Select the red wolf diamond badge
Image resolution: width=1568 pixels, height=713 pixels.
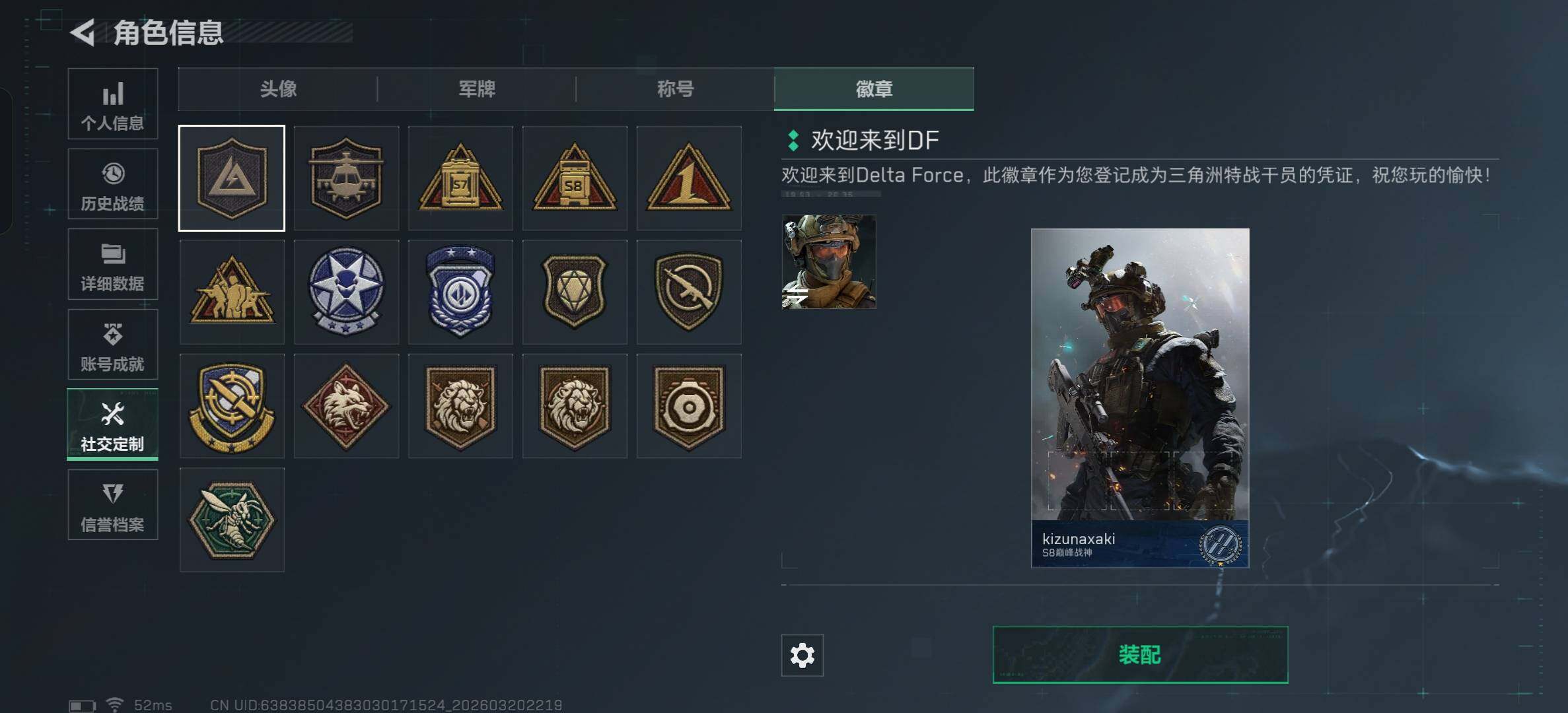[346, 406]
